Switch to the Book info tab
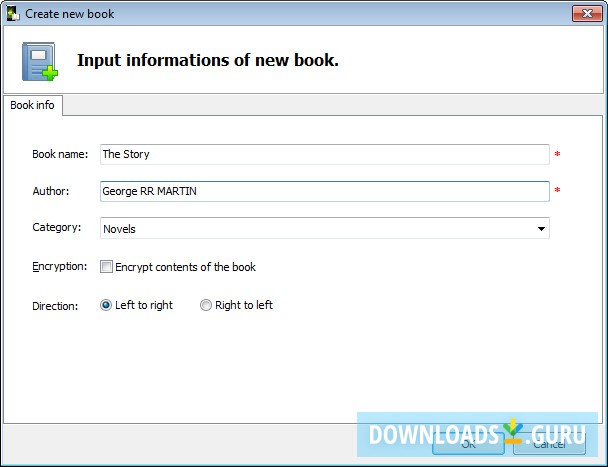The height and width of the screenshot is (467, 608). coord(33,105)
